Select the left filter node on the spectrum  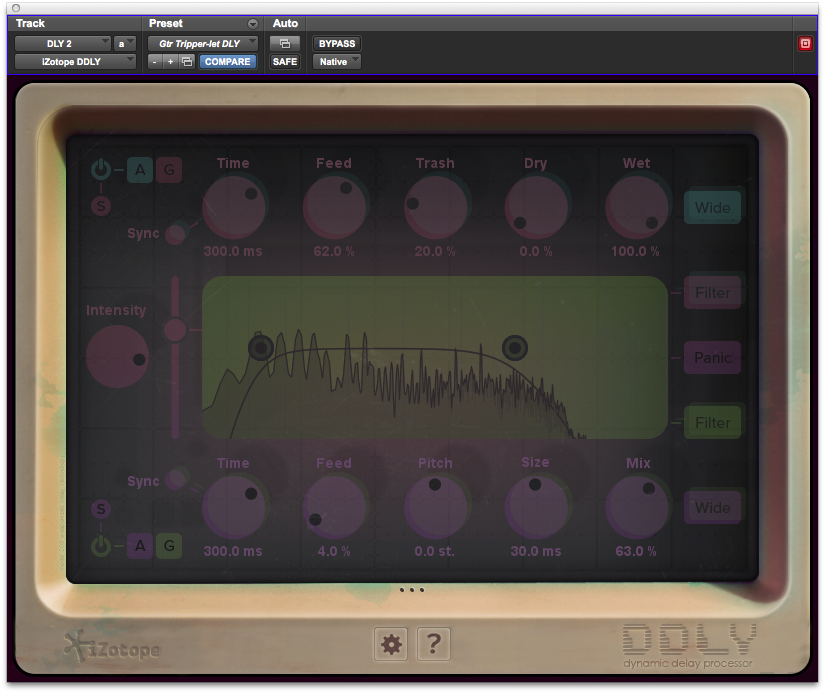(x=260, y=347)
